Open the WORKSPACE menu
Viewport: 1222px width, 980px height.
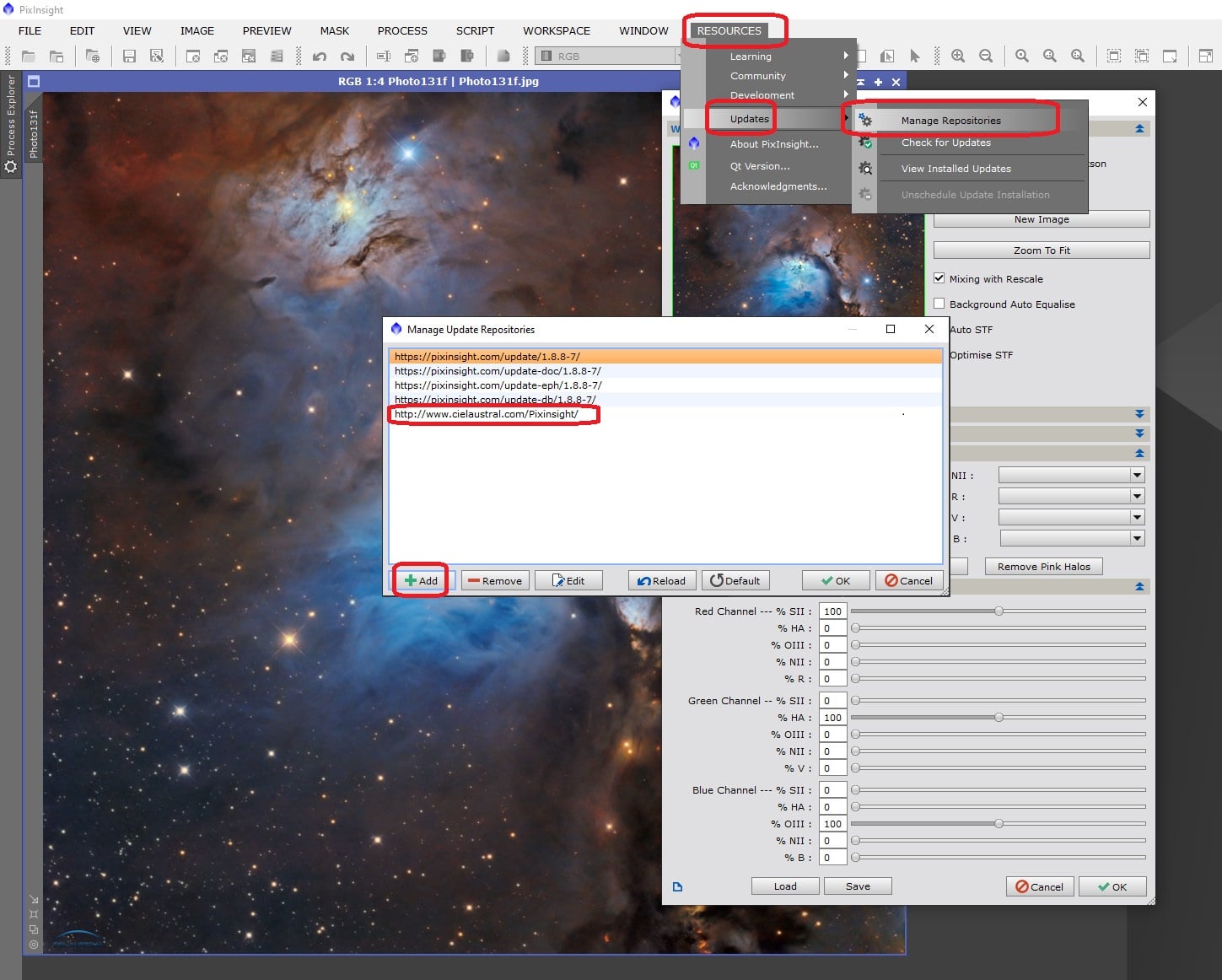[557, 30]
